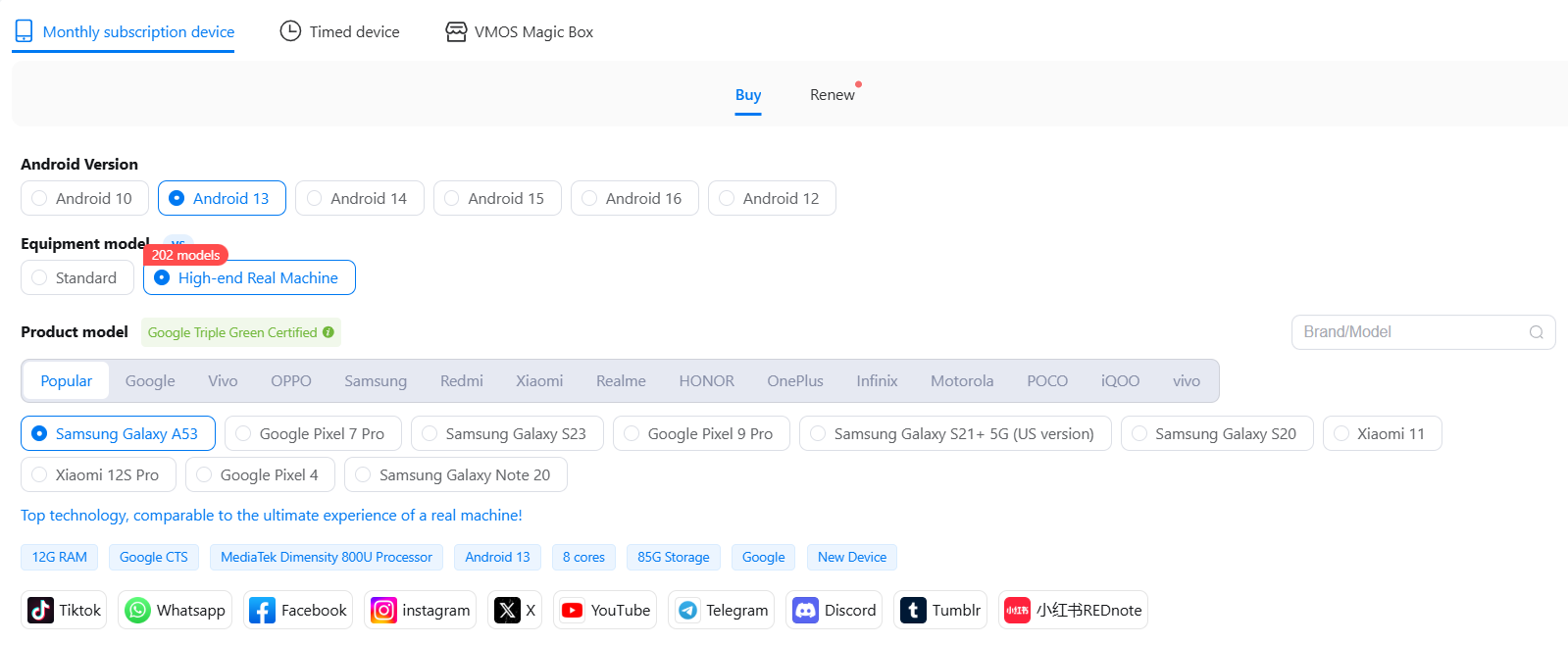The width and height of the screenshot is (1568, 645).
Task: Pick Google Pixel 9 Pro model
Action: click(x=701, y=433)
